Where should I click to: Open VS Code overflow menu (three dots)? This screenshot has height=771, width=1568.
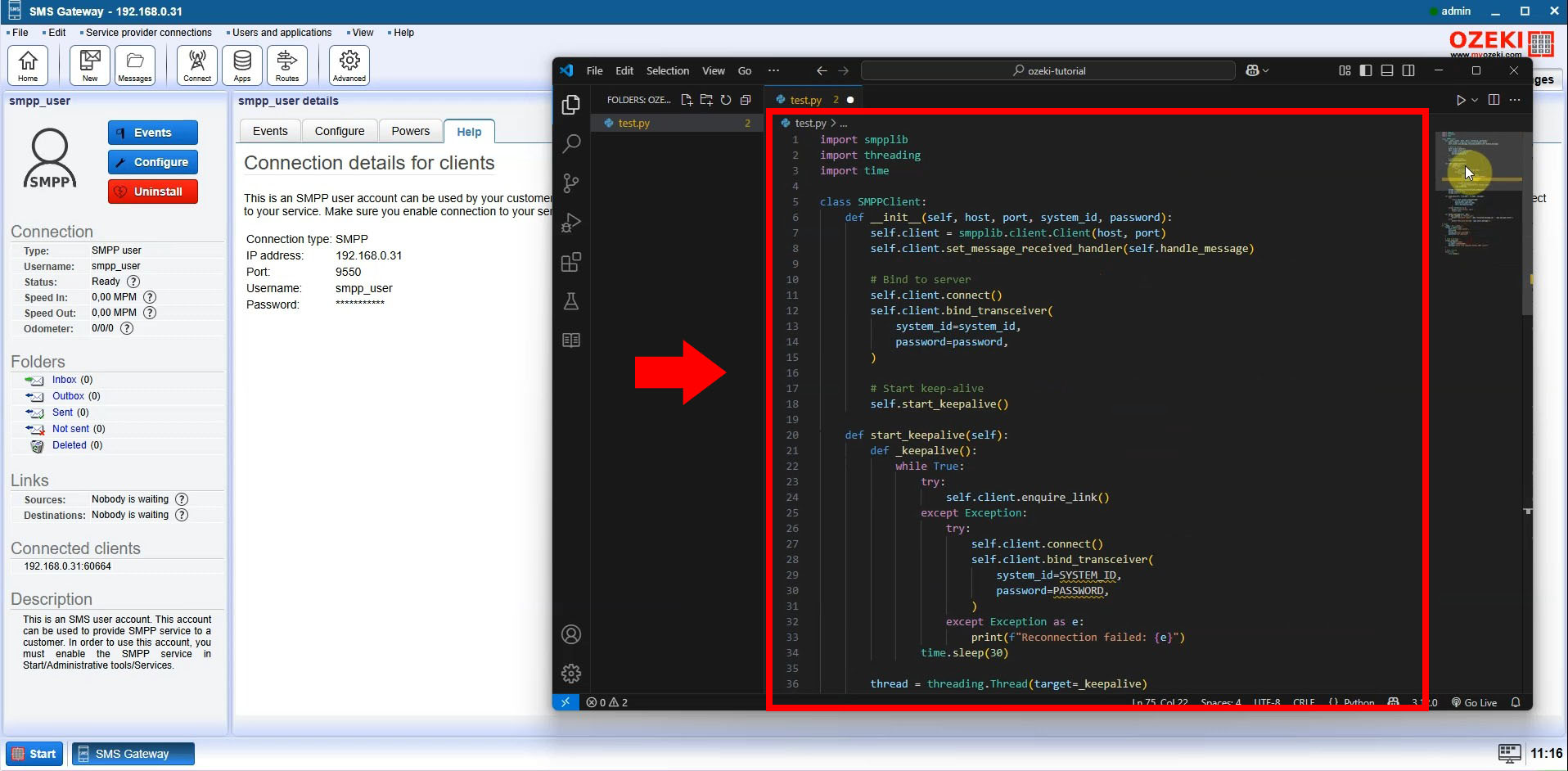click(x=773, y=71)
